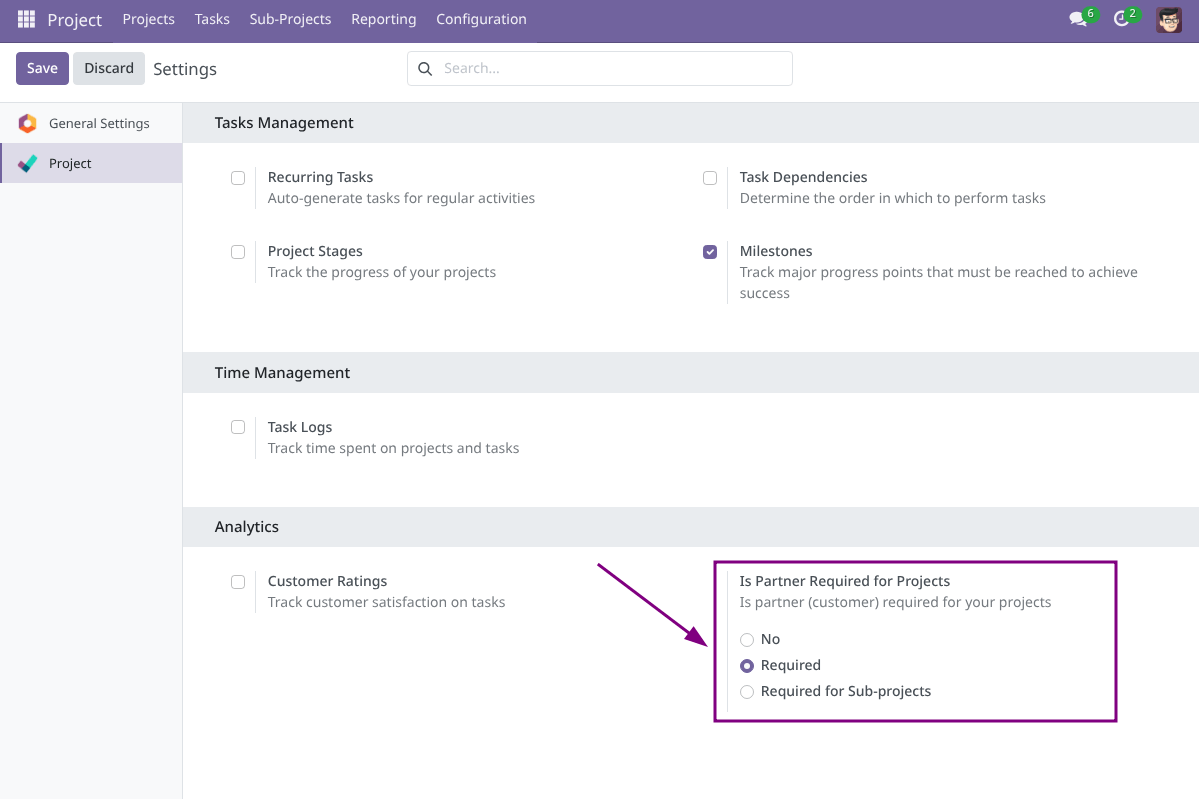This screenshot has height=799, width=1199.
Task: Open General Settings via its hexagon icon
Action: 29,122
